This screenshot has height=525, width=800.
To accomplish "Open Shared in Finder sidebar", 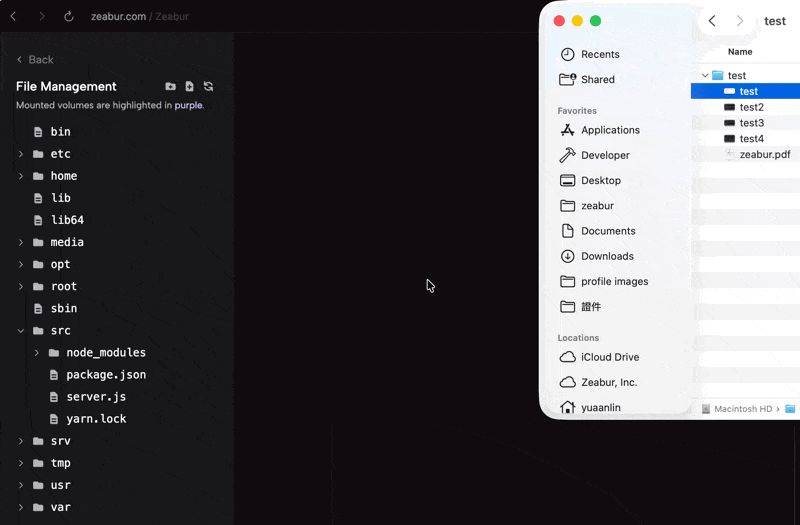I will pyautogui.click(x=587, y=80).
